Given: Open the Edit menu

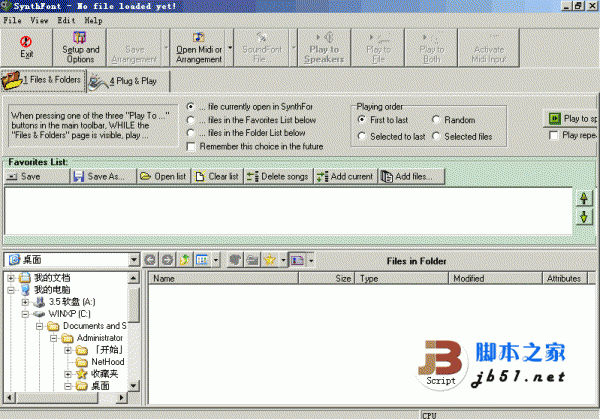Looking at the screenshot, I should (66, 20).
